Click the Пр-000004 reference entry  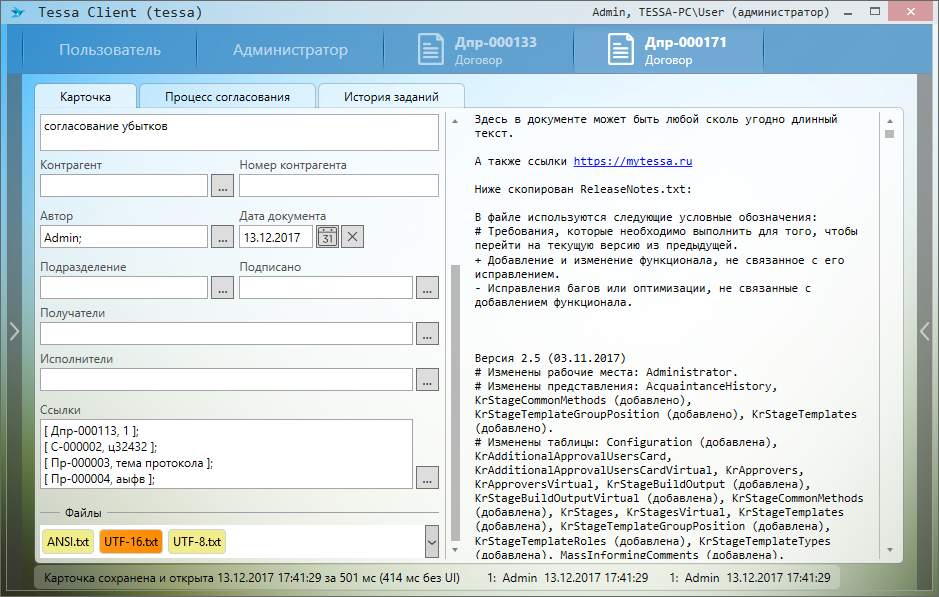pyautogui.click(x=99, y=479)
